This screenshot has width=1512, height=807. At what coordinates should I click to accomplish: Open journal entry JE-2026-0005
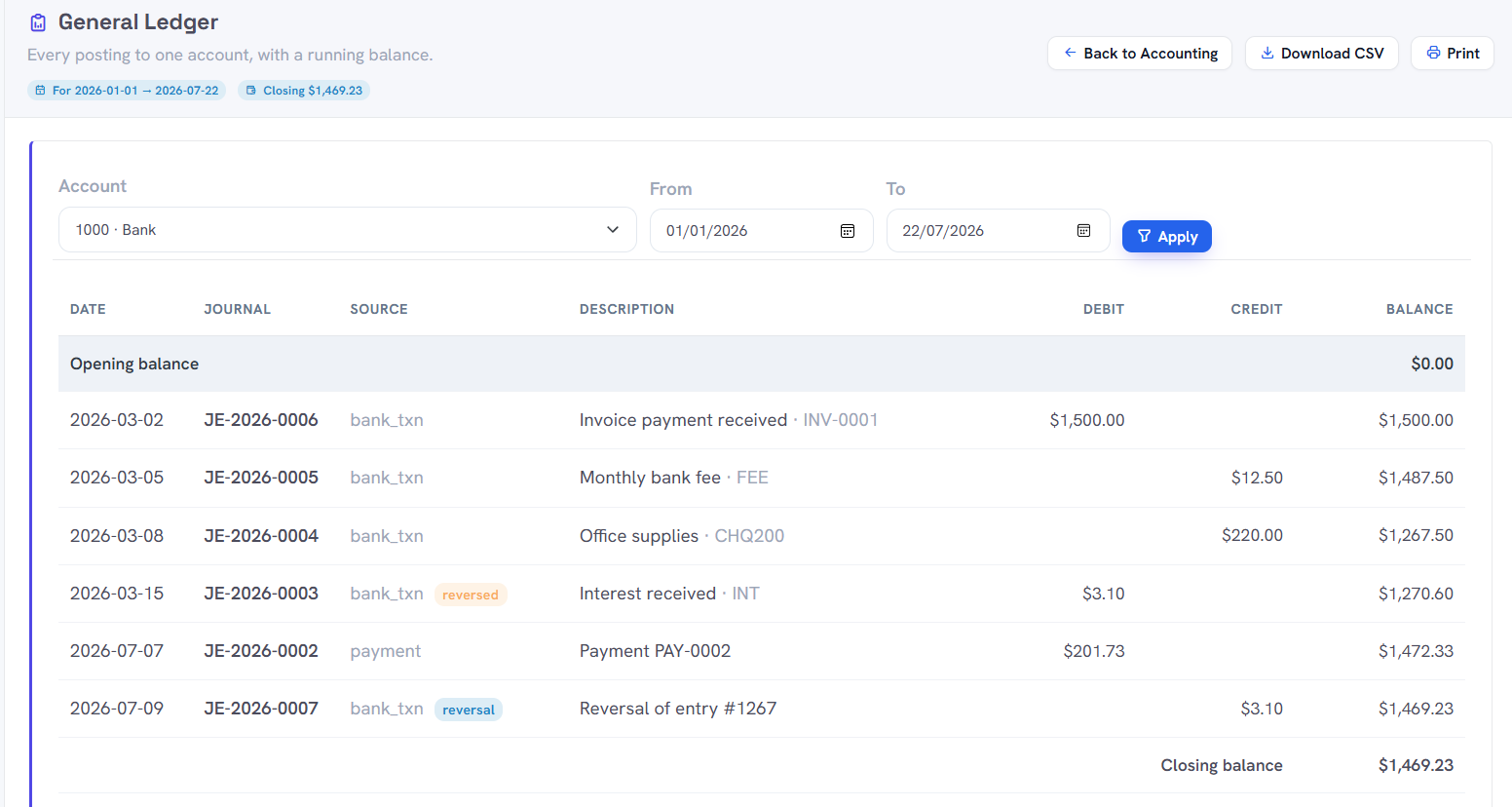click(x=261, y=478)
